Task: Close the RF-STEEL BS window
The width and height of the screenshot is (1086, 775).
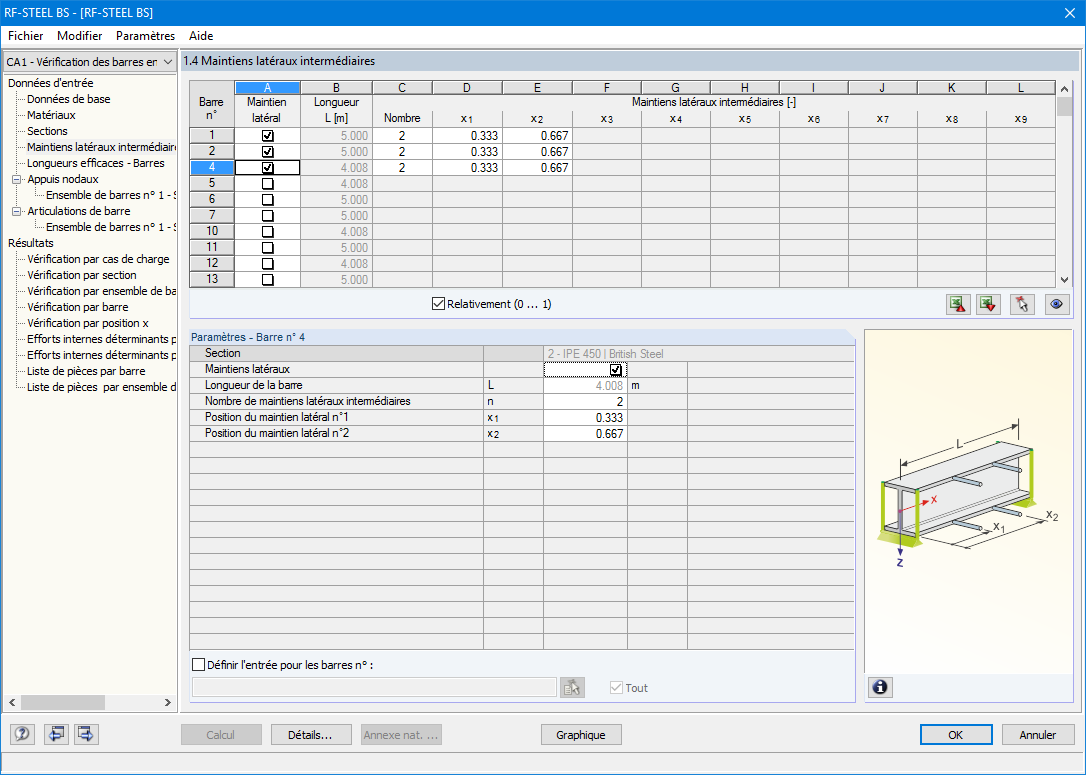Action: click(1069, 12)
